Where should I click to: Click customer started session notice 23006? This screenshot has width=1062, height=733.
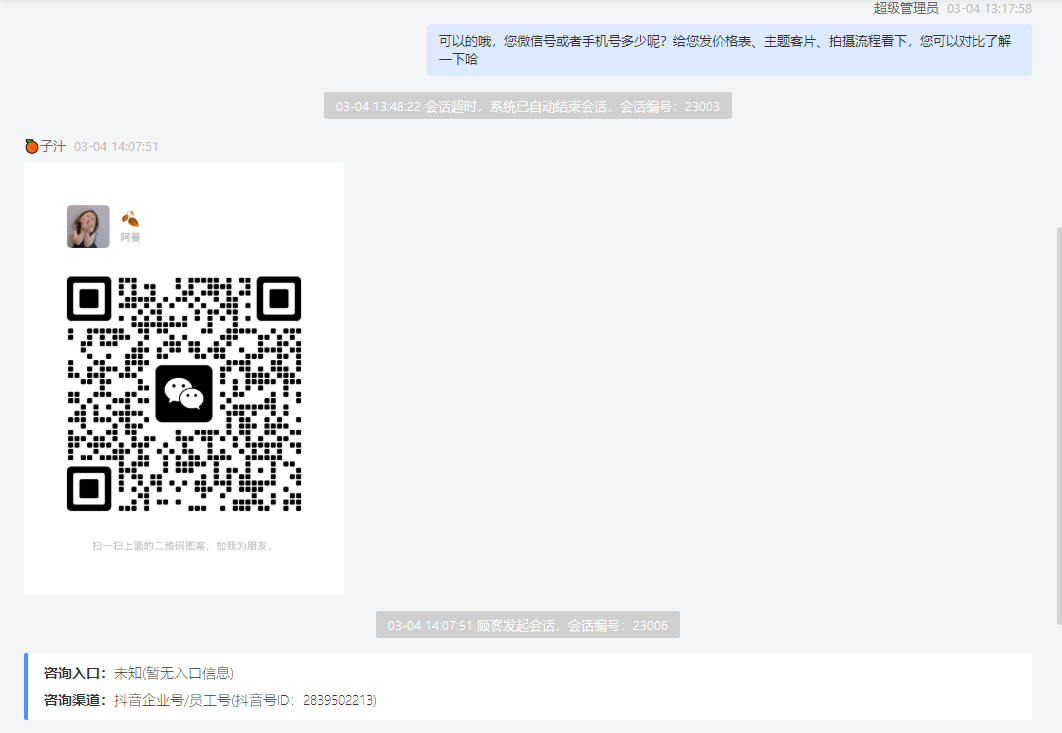pyautogui.click(x=528, y=625)
